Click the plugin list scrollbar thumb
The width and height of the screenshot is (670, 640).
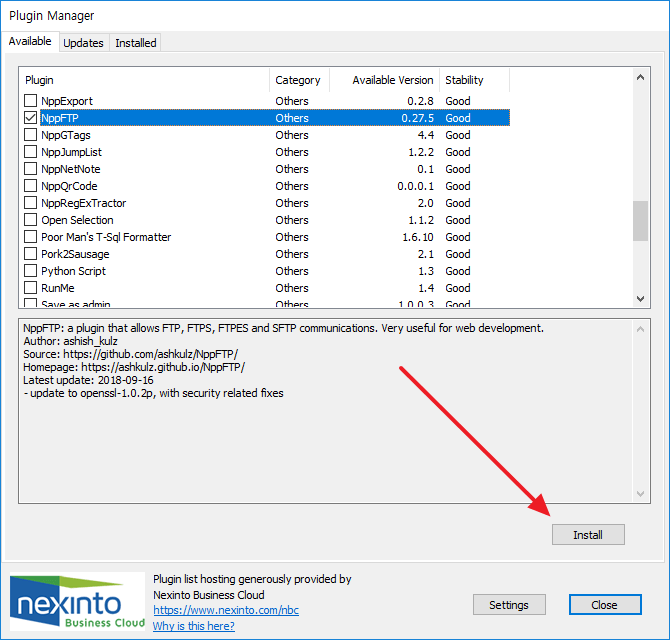[x=640, y=221]
